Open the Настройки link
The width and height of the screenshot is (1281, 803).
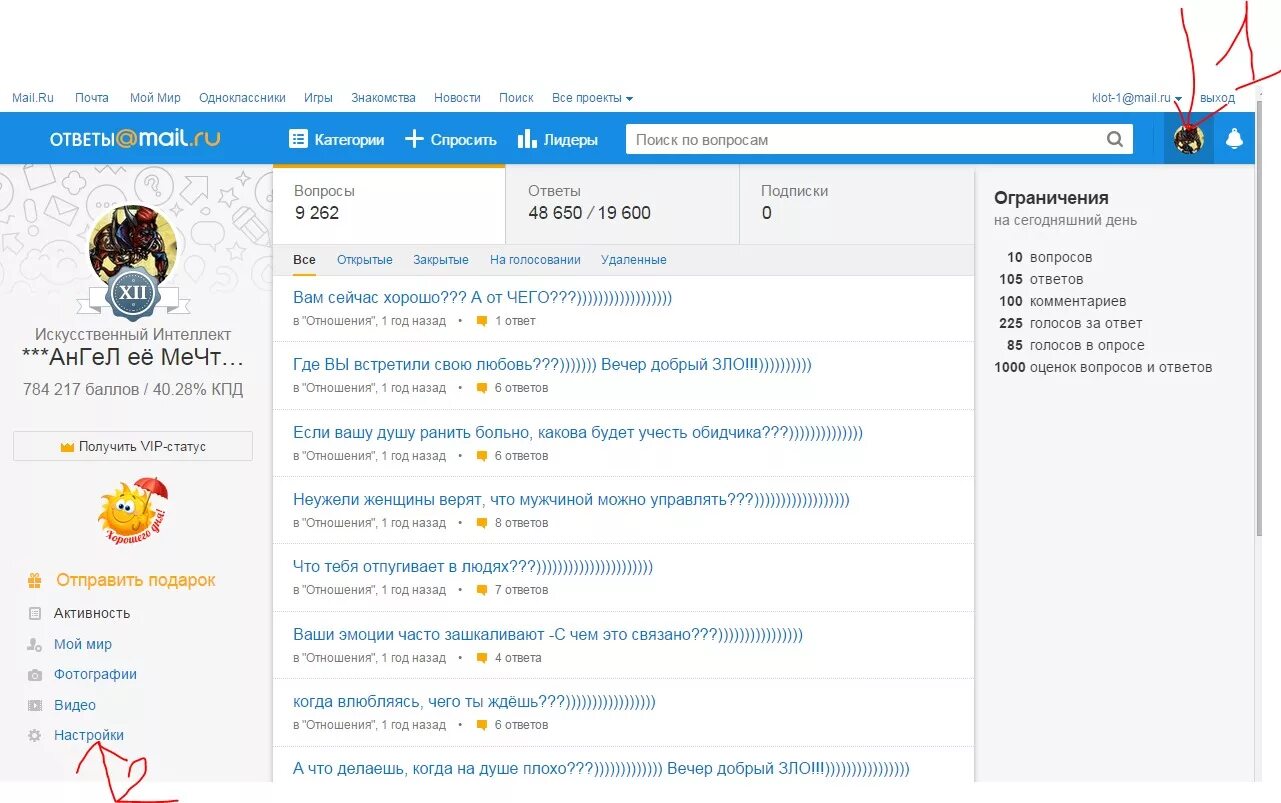coord(89,735)
